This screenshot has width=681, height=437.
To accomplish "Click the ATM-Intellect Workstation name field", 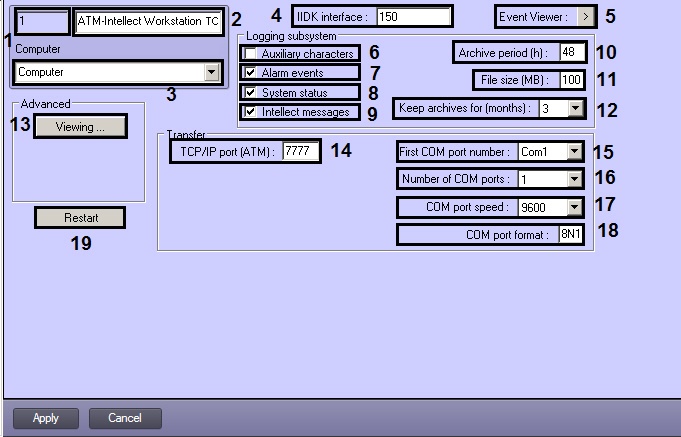I will pos(149,21).
